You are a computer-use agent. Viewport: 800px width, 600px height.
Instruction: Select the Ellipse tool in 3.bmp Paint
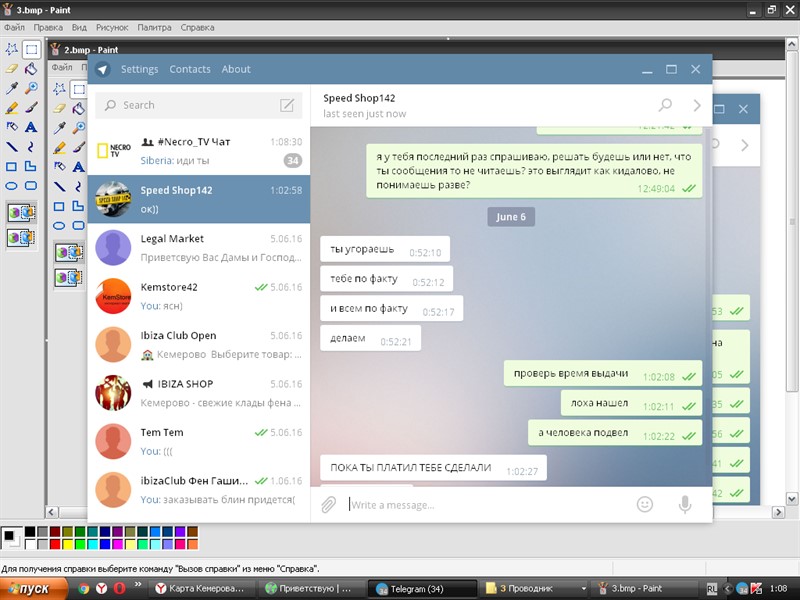pyautogui.click(x=11, y=186)
